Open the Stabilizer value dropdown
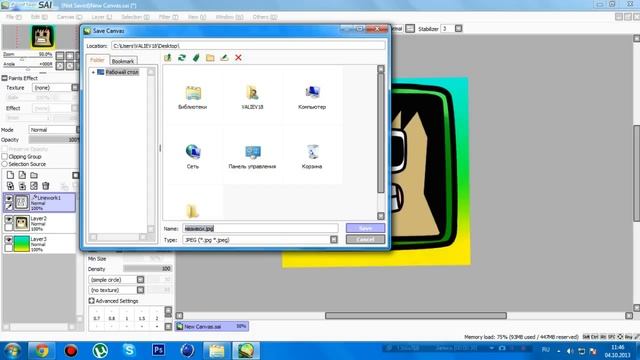 [x=458, y=29]
